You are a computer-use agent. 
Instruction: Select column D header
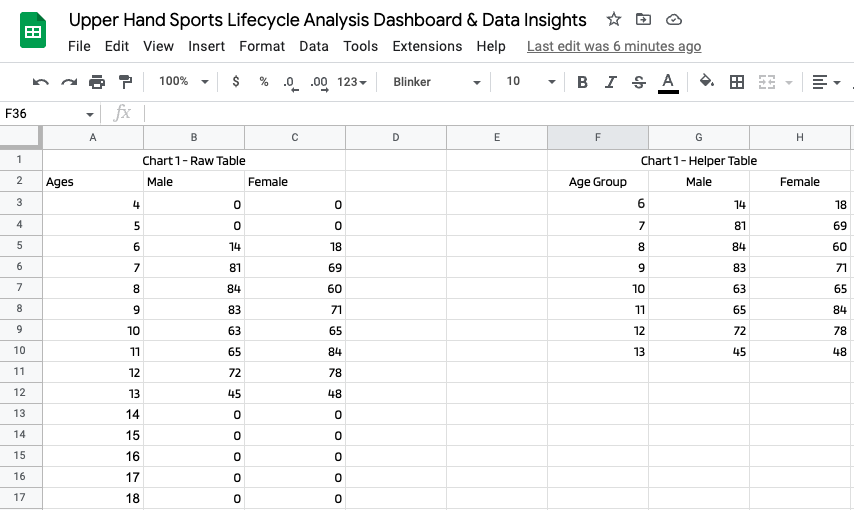tap(396, 137)
